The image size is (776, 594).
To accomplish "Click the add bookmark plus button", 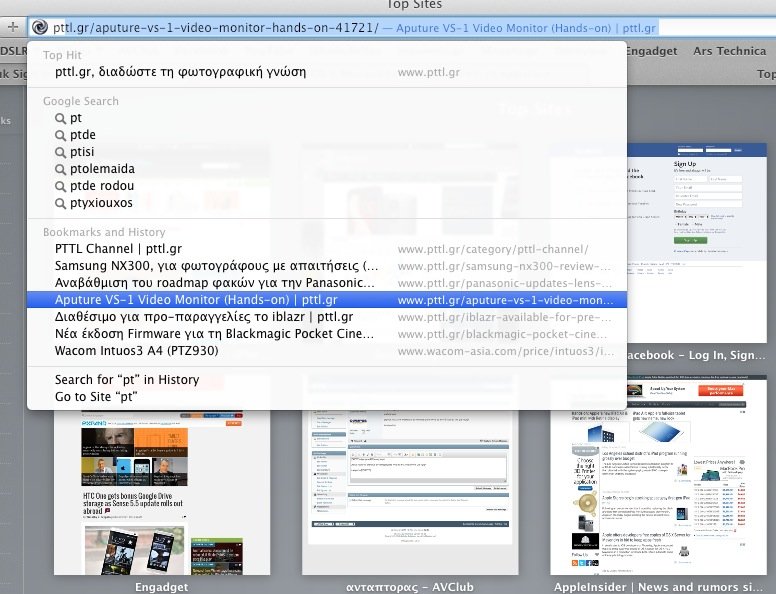I will pos(12,27).
